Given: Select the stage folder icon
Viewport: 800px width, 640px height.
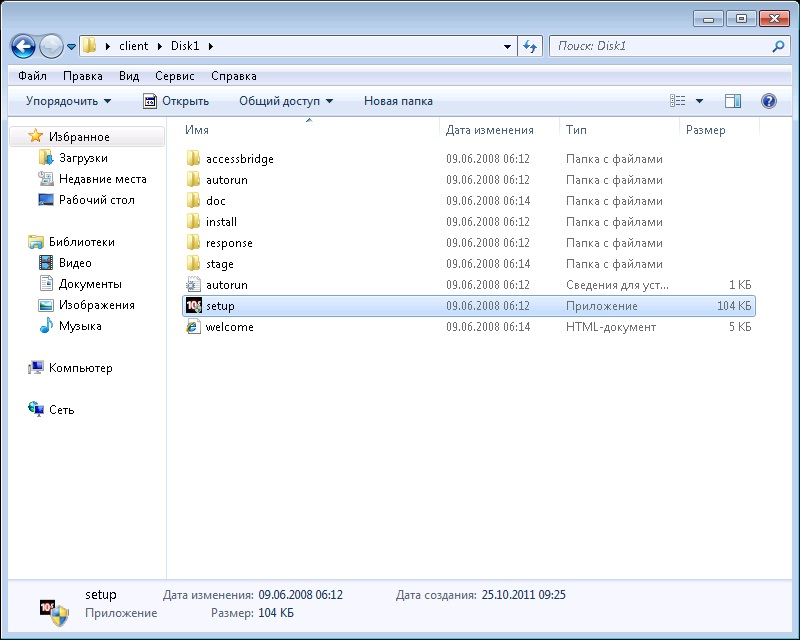Looking at the screenshot, I should (x=193, y=264).
